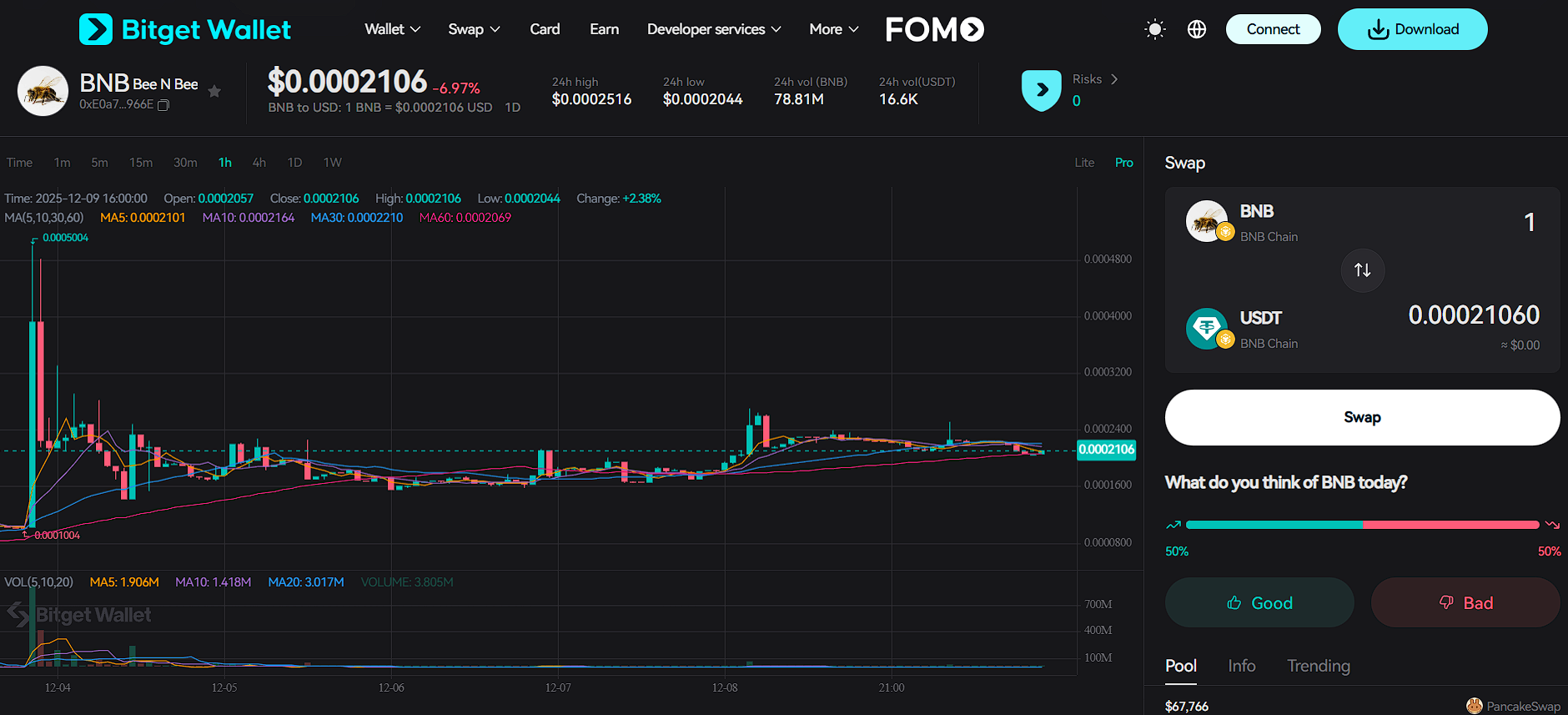Open Swap dropdown menu
The image size is (1568, 715).
(474, 29)
